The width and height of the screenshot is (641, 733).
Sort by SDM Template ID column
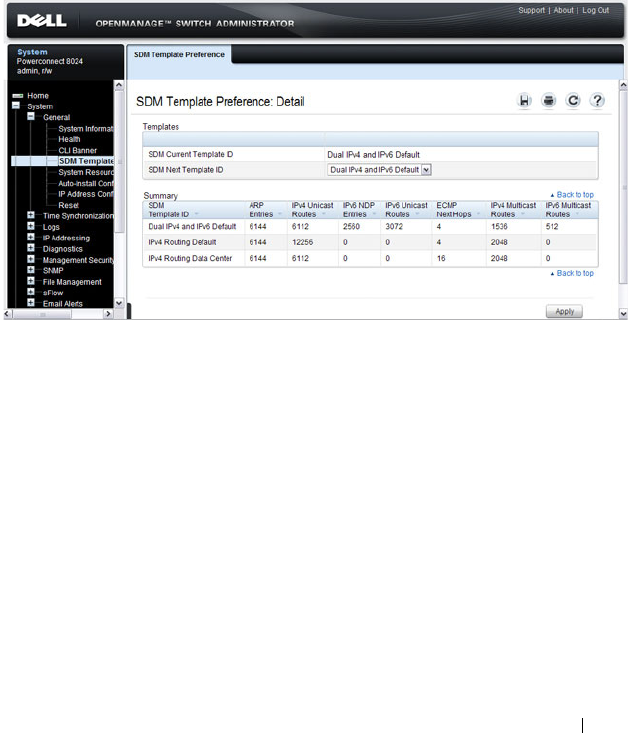[194, 210]
